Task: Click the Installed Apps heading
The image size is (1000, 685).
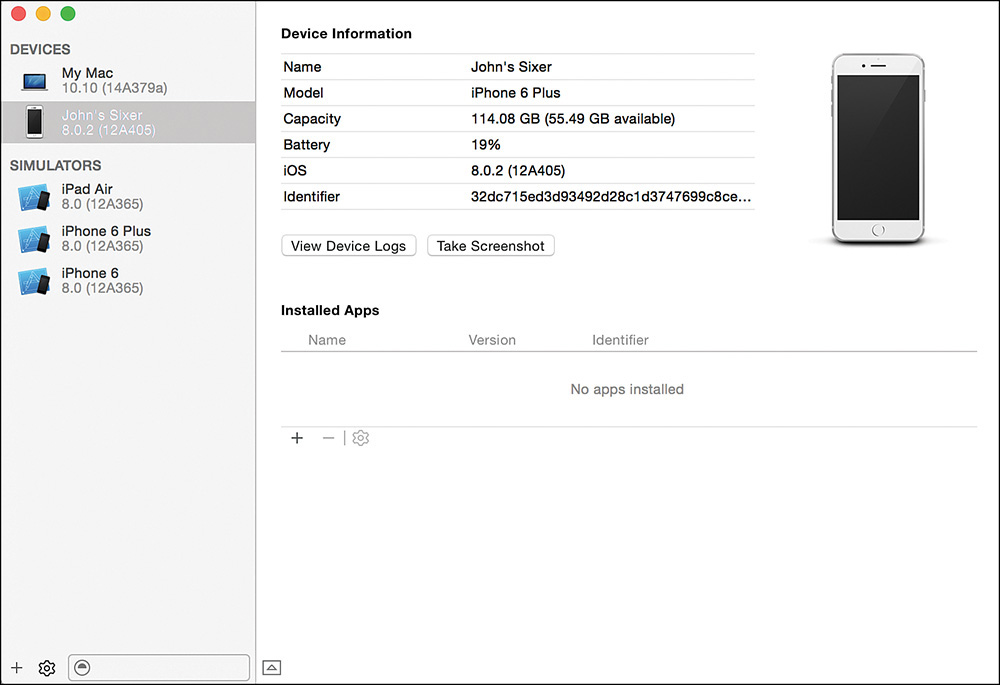Action: click(x=330, y=311)
